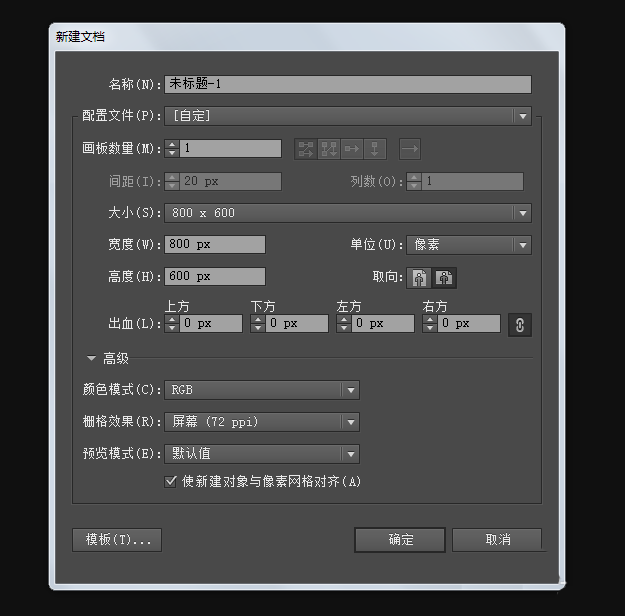Adjust the 左方 left bleed stepper
This screenshot has width=625, height=616.
point(344,323)
